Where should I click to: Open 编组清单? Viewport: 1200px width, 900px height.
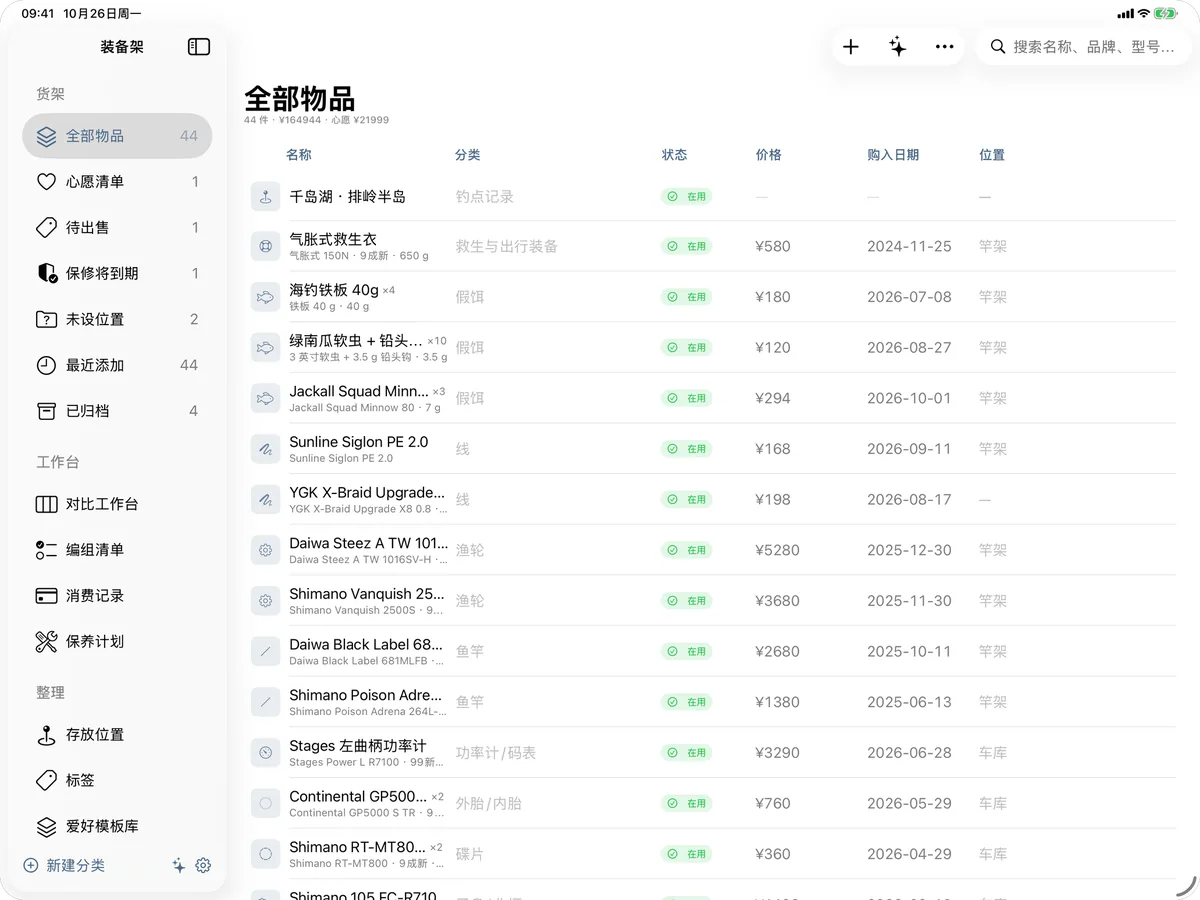pyautogui.click(x=117, y=550)
